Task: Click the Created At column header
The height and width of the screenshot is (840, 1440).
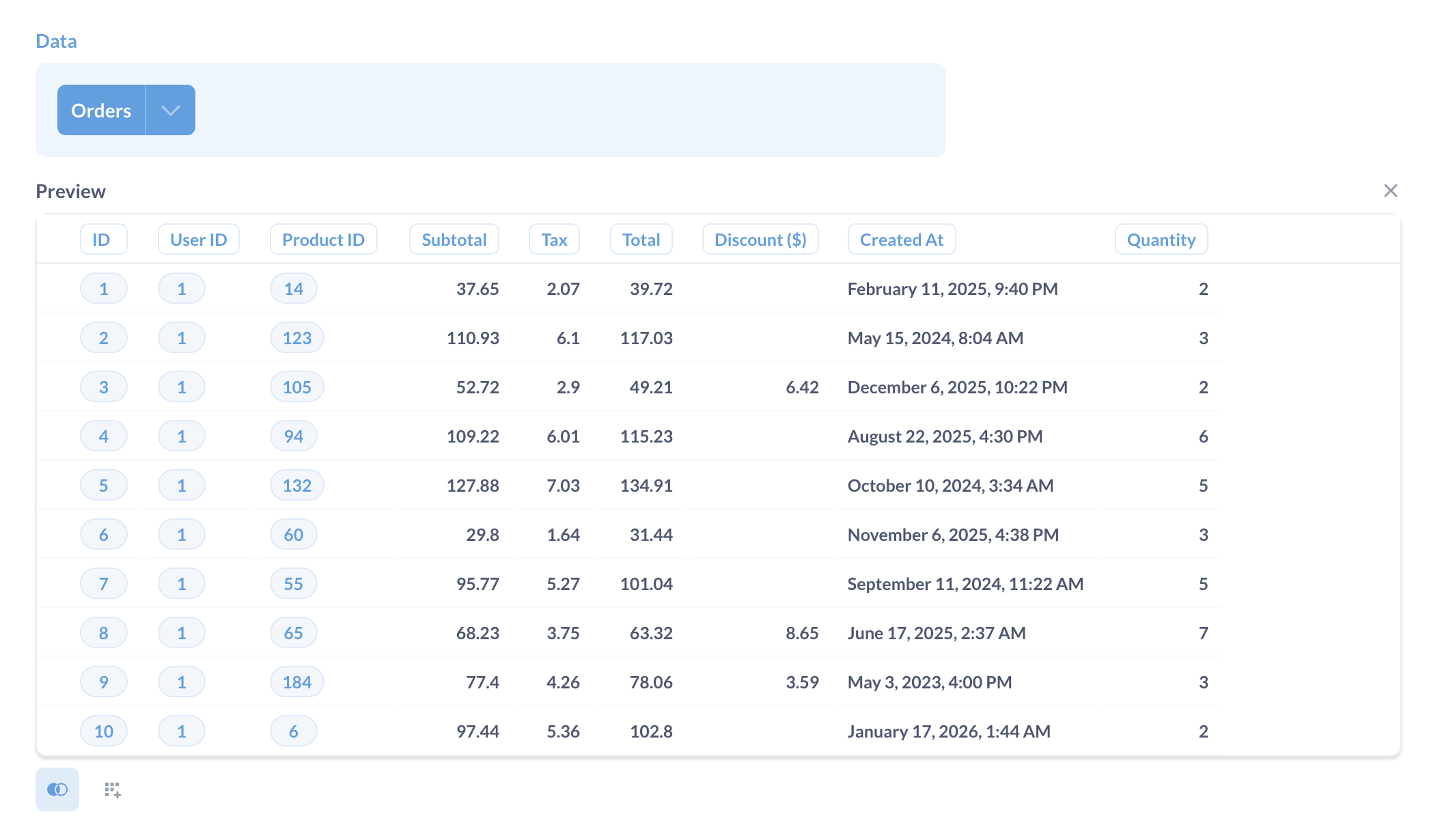Action: [x=902, y=239]
